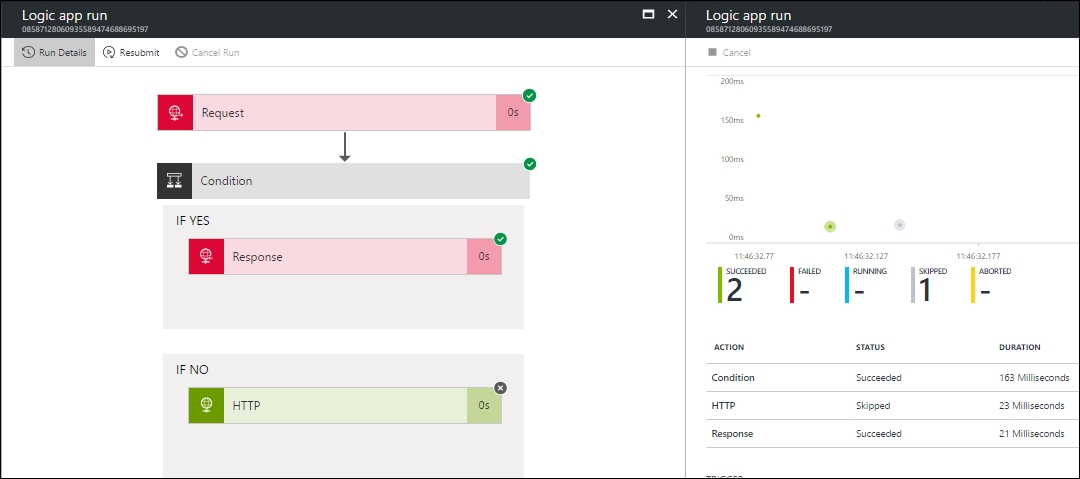Screen dimensions: 1080x479
Task: Open the HTTP action card
Action: click(345, 405)
